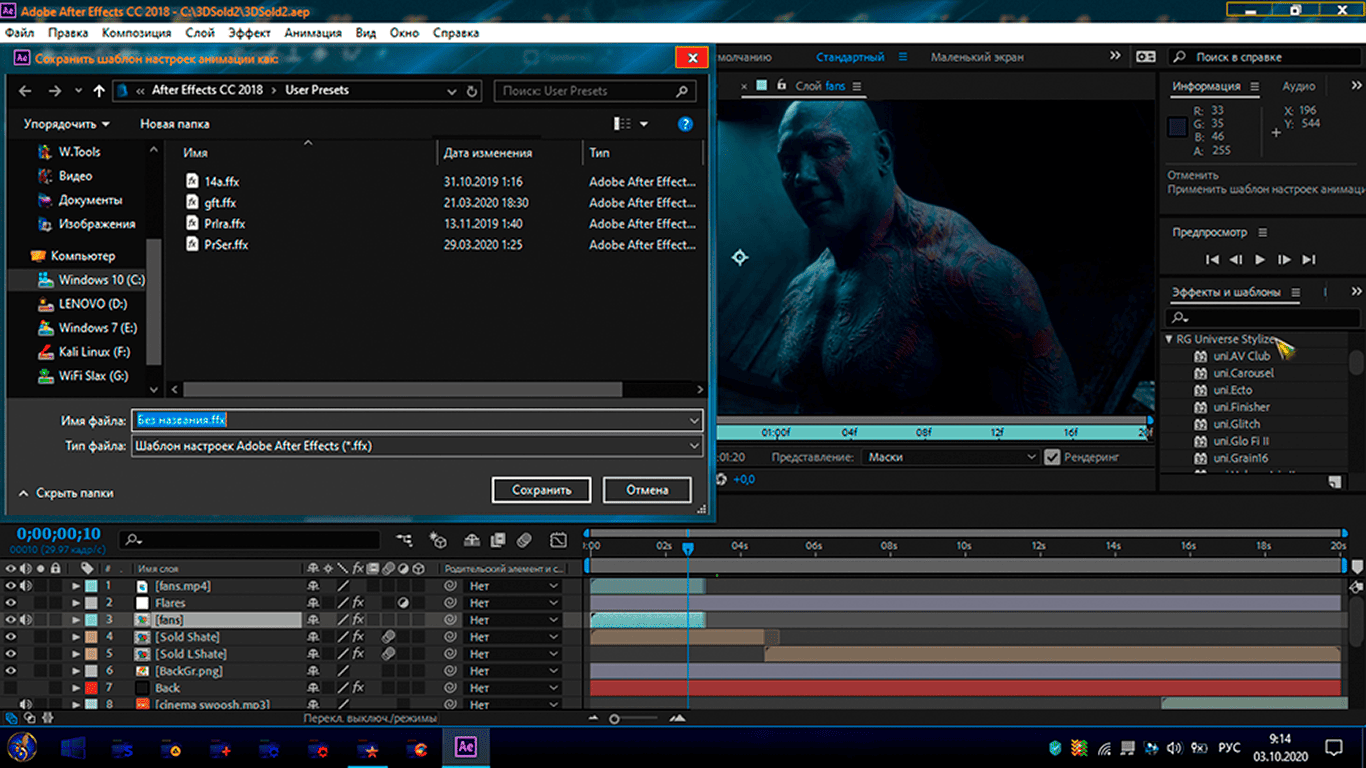Open dialog help question mark icon
This screenshot has width=1366, height=768.
tap(685, 124)
